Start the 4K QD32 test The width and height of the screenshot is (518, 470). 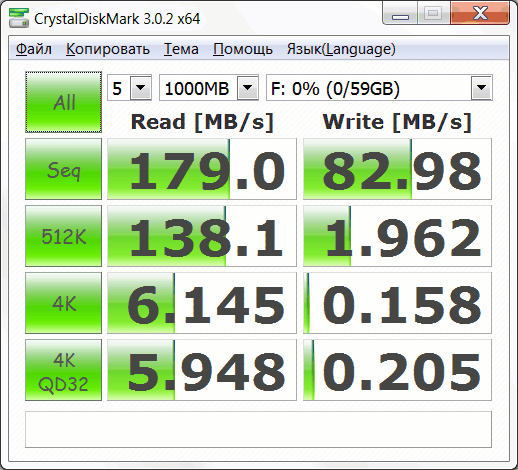(63, 370)
